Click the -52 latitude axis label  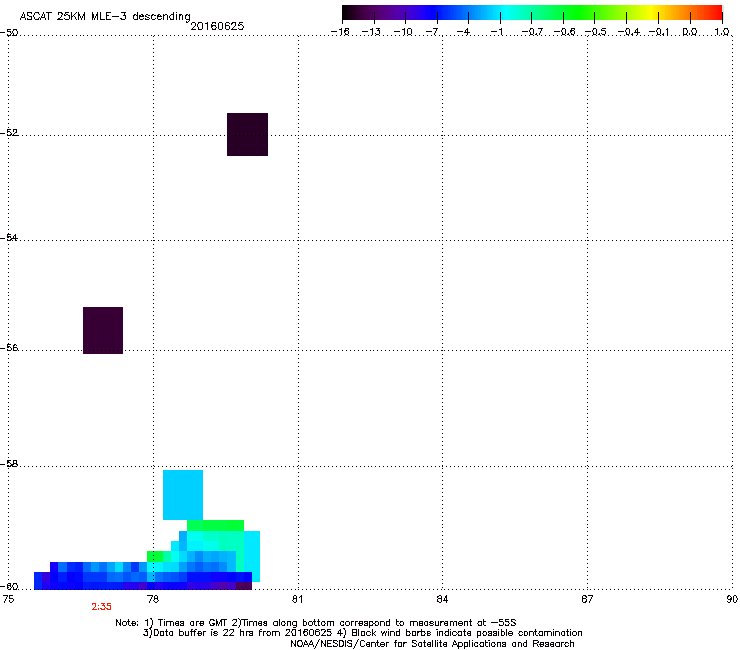(x=9, y=133)
